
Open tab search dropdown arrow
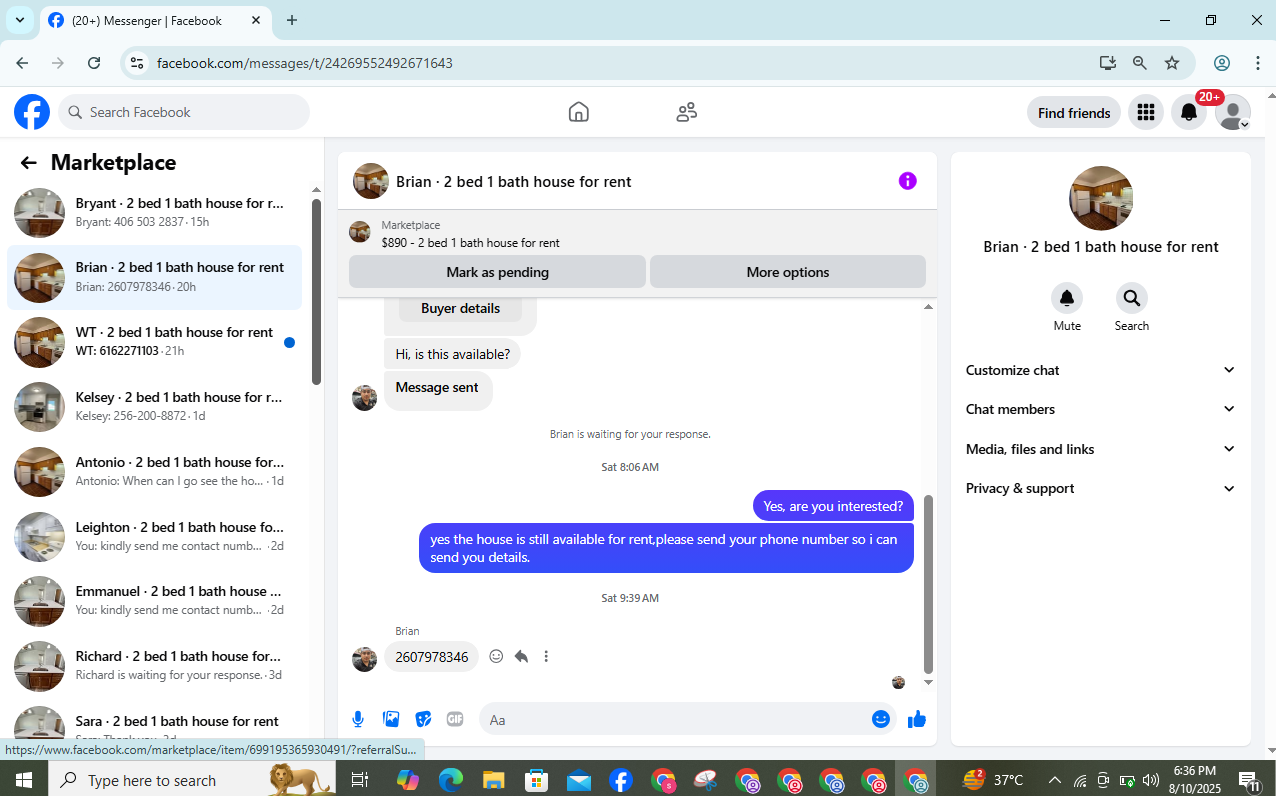(19, 20)
